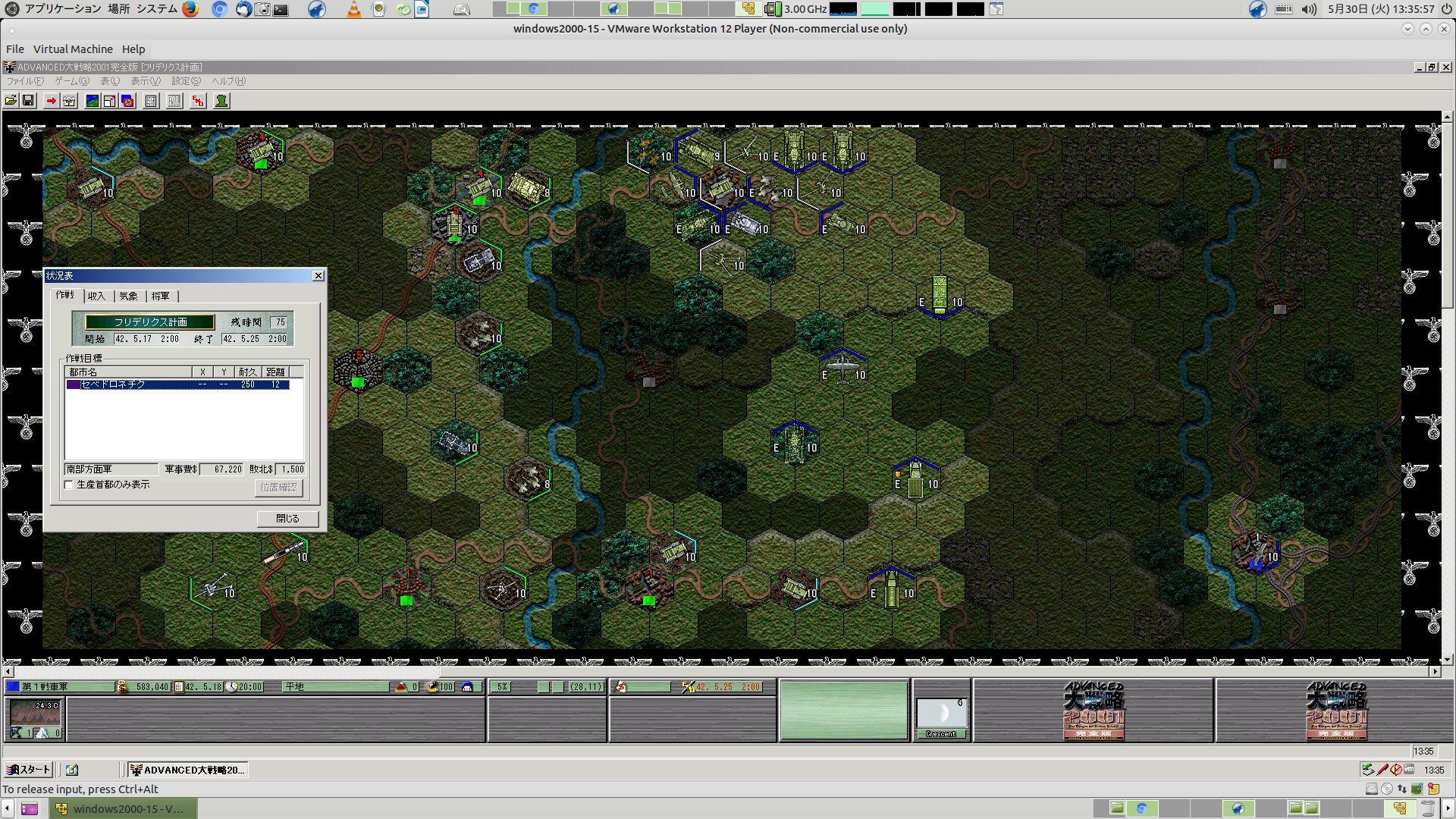
Task: Click the 残時間 value 75
Action: (280, 322)
